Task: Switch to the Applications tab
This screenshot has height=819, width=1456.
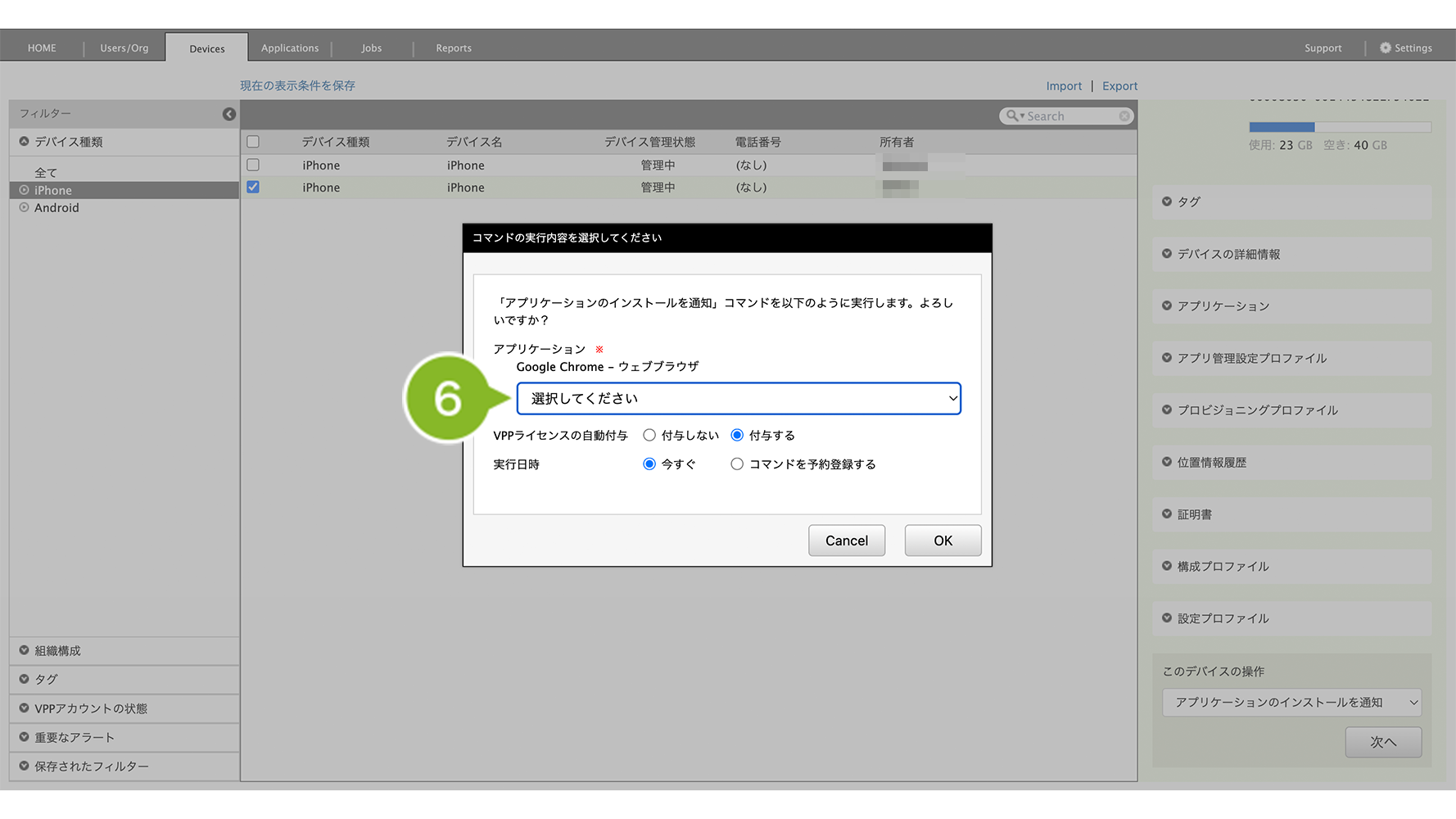Action: click(290, 48)
